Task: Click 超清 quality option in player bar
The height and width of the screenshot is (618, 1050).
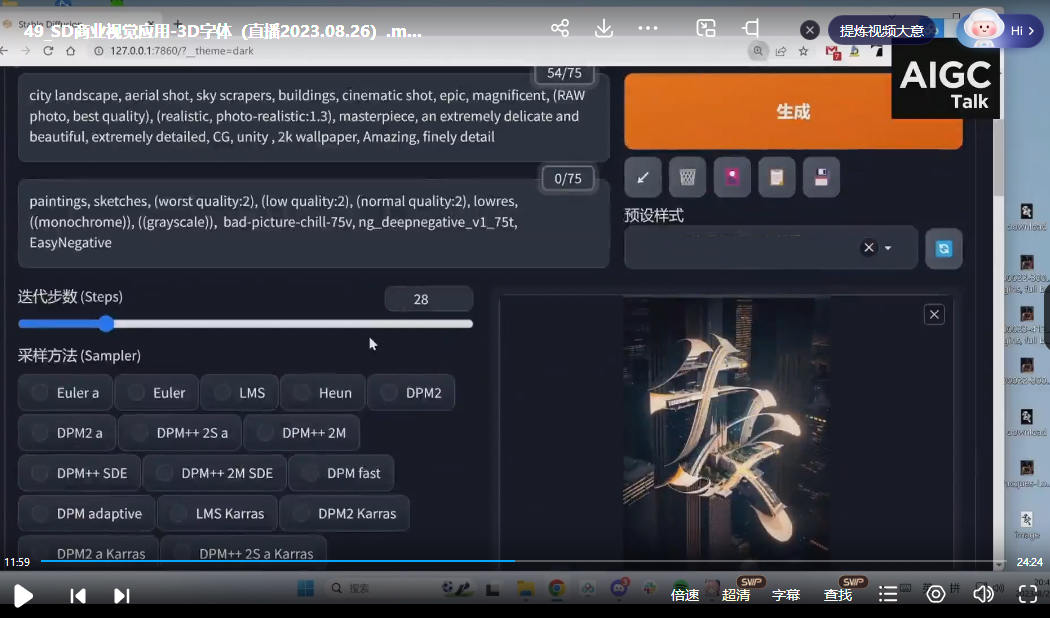Action: coord(736,594)
